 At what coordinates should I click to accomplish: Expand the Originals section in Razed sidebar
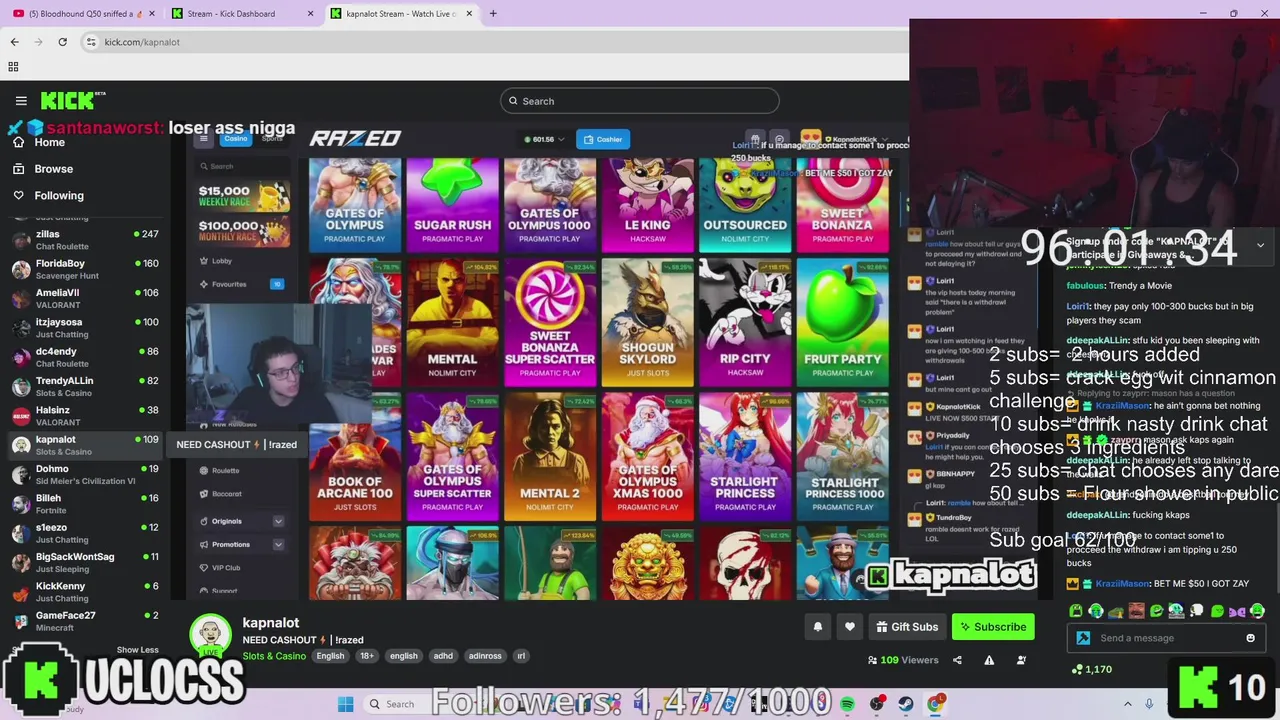(278, 521)
